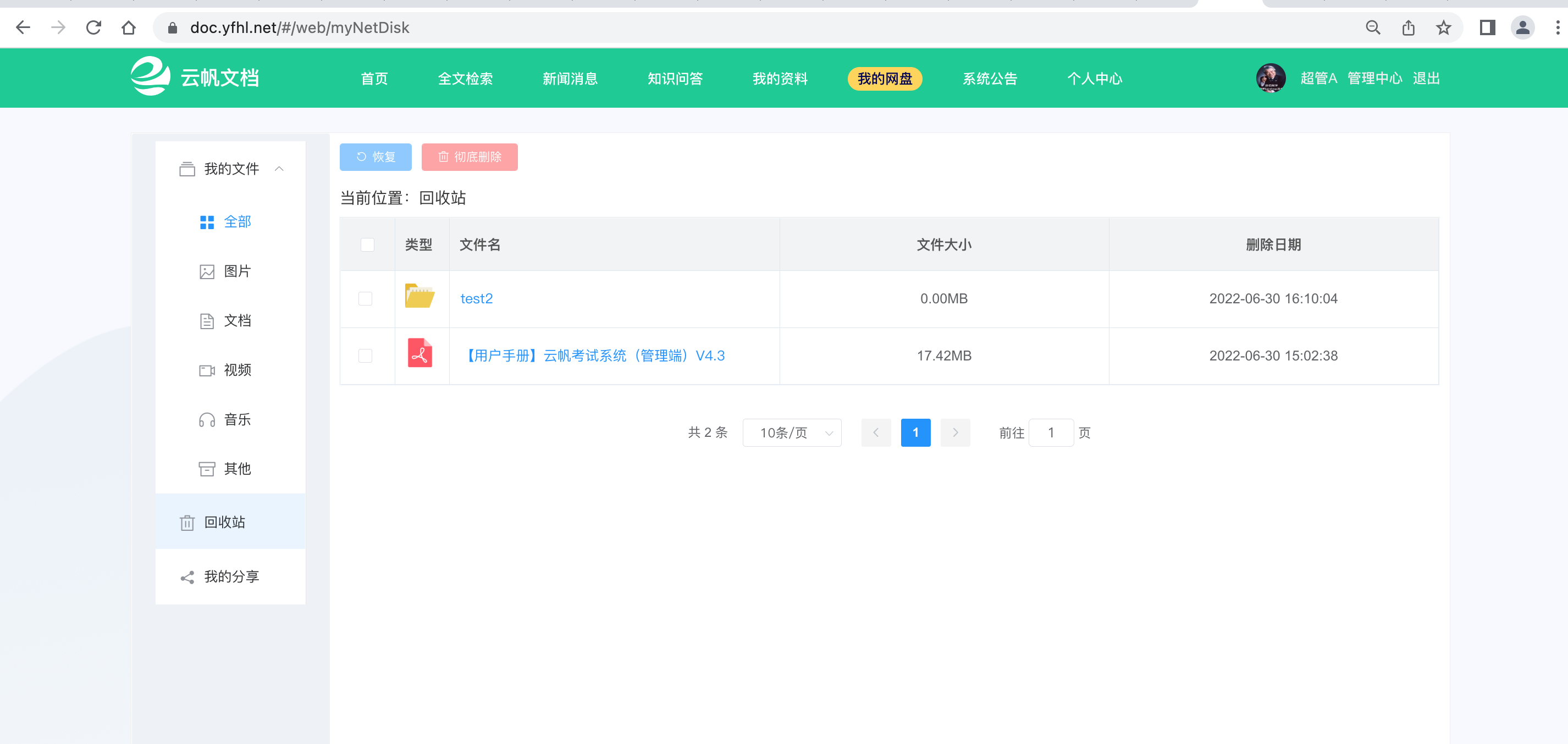1568x744 pixels.
Task: Click the 文件大小 column header
Action: click(944, 245)
